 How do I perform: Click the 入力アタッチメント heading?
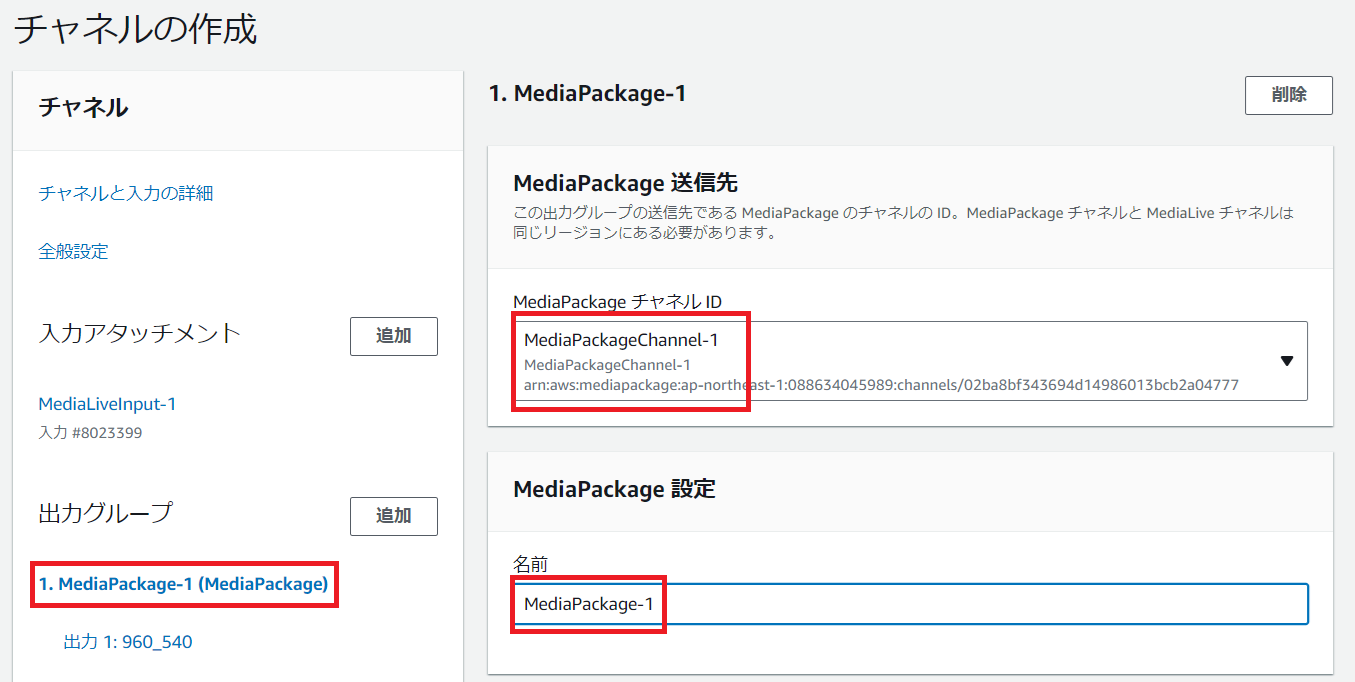(x=140, y=333)
